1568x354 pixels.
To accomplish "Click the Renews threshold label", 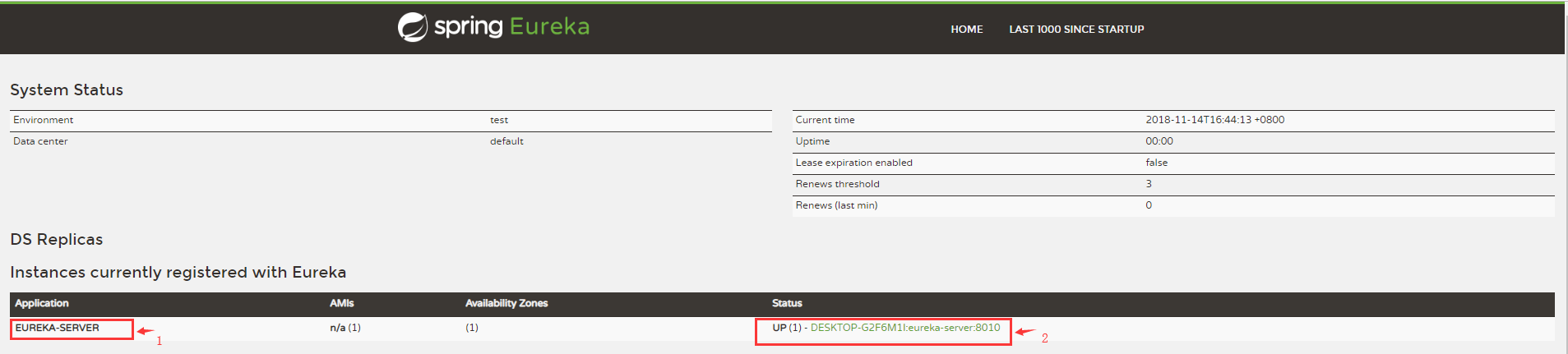I will coord(837,184).
